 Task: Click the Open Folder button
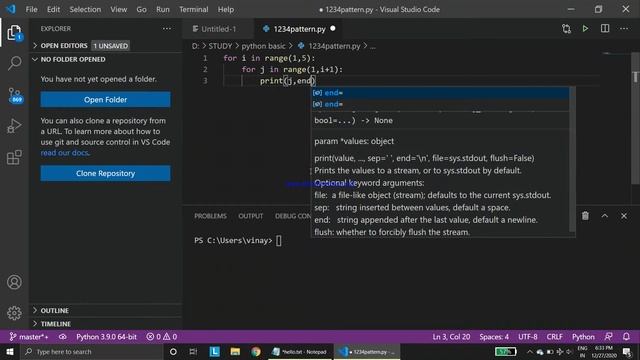click(105, 100)
